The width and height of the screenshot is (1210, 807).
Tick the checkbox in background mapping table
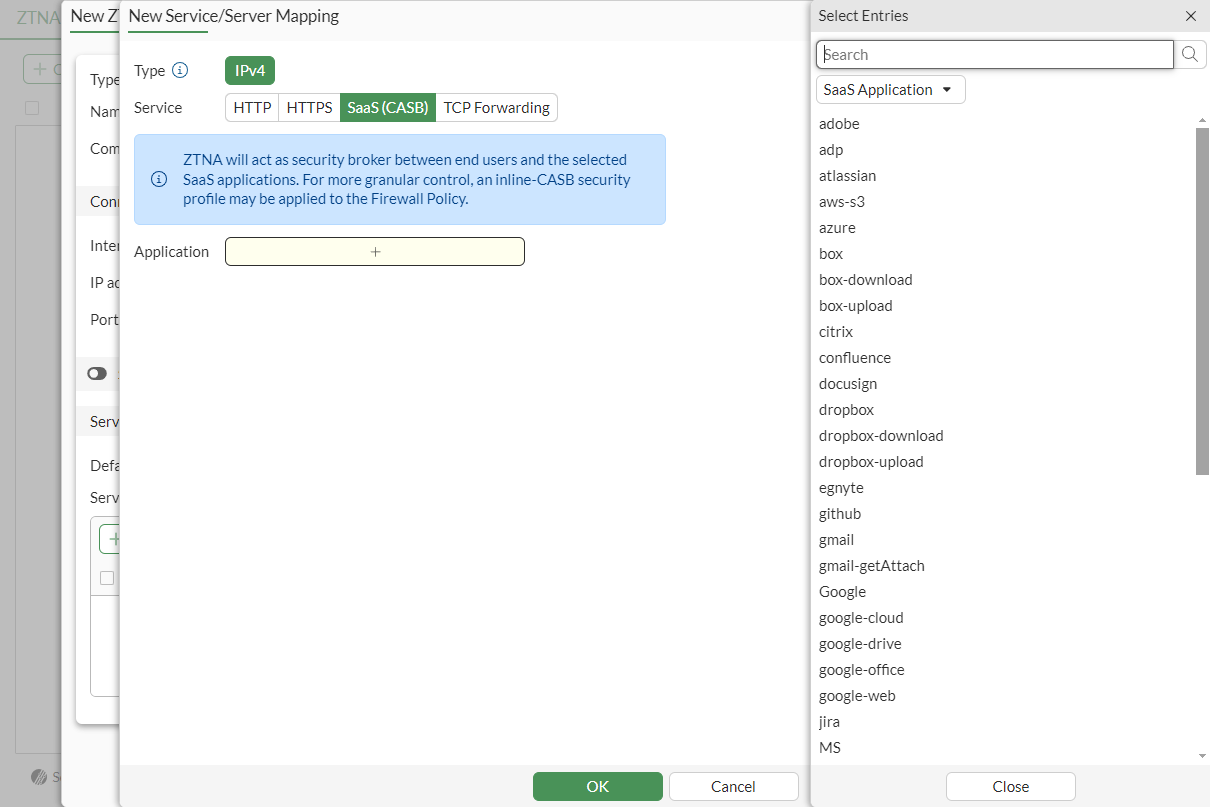[107, 577]
